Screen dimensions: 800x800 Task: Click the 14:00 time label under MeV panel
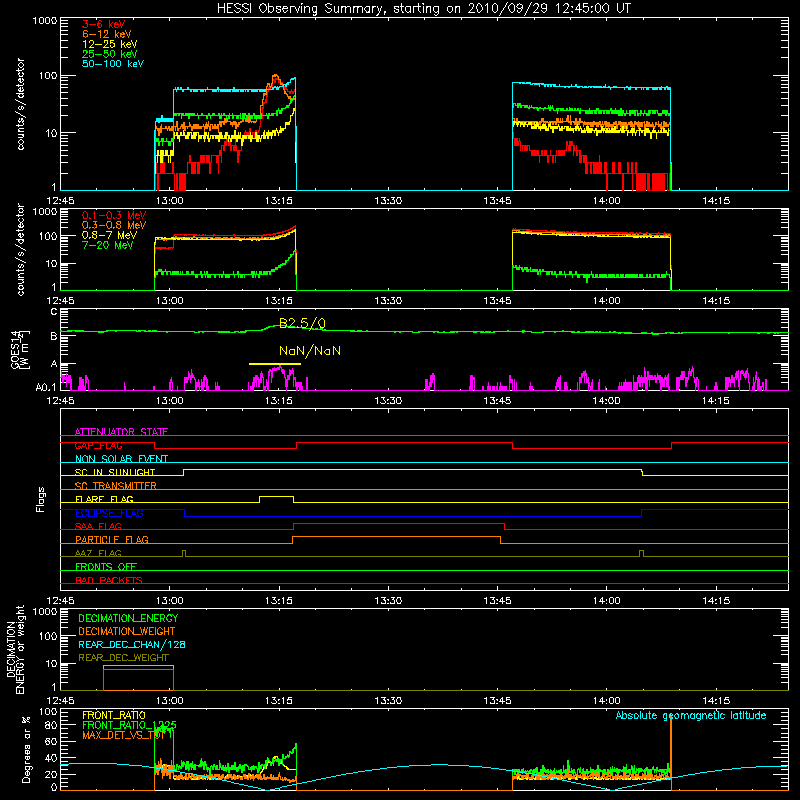point(607,301)
